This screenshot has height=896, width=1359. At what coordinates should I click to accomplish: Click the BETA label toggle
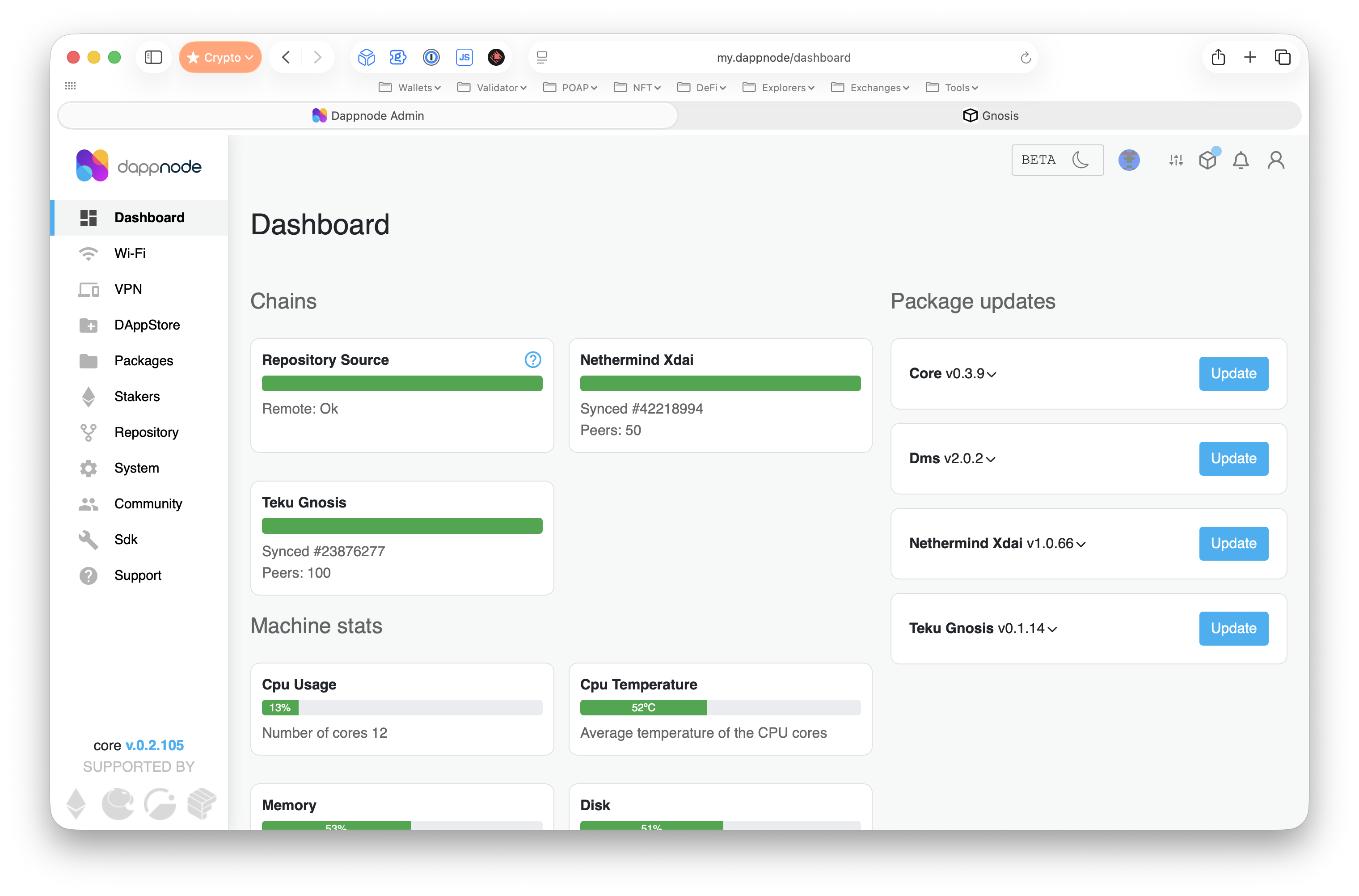coord(1038,160)
